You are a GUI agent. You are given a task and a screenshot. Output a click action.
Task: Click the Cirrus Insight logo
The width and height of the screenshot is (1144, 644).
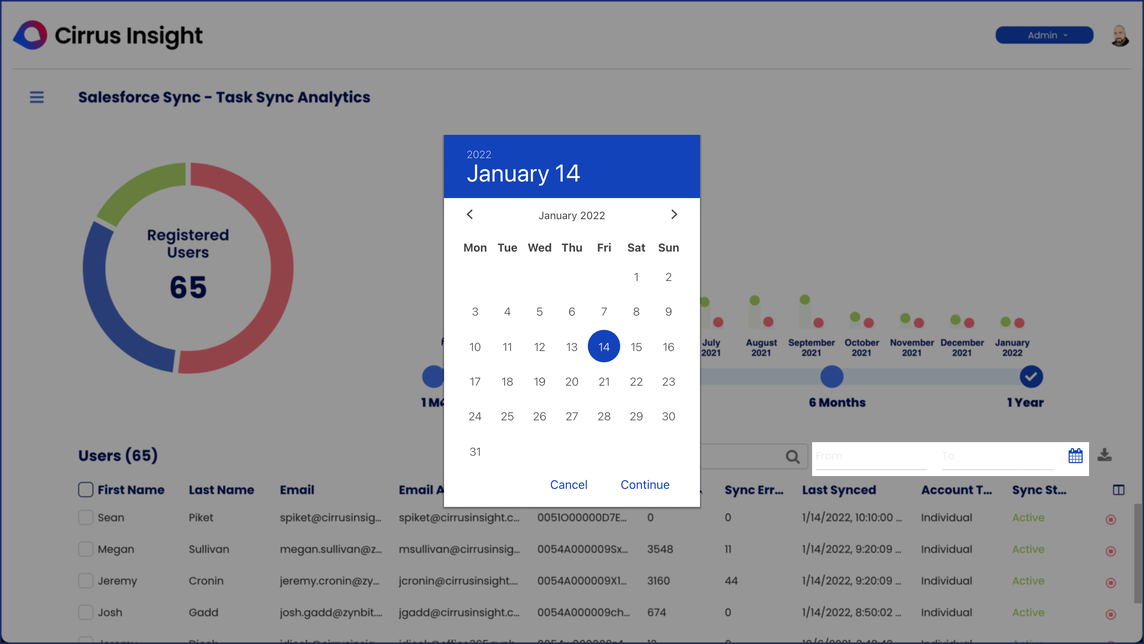[108, 35]
